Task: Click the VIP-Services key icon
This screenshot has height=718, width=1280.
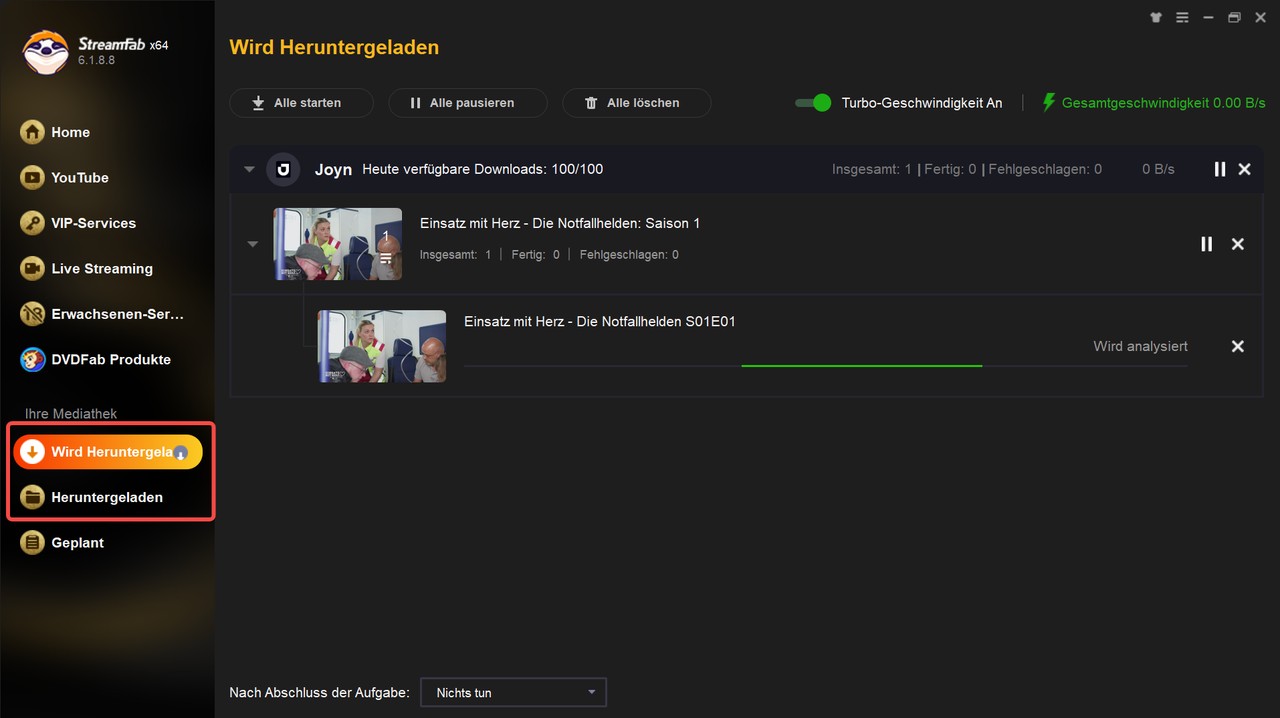Action: (33, 223)
